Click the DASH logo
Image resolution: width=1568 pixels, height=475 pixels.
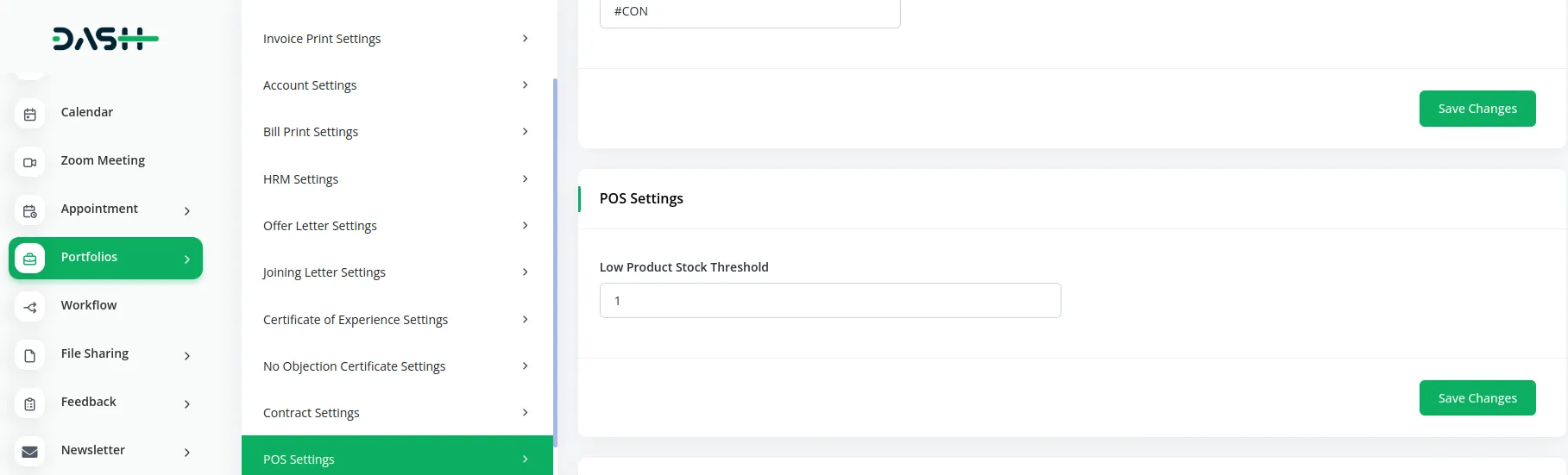(x=105, y=39)
